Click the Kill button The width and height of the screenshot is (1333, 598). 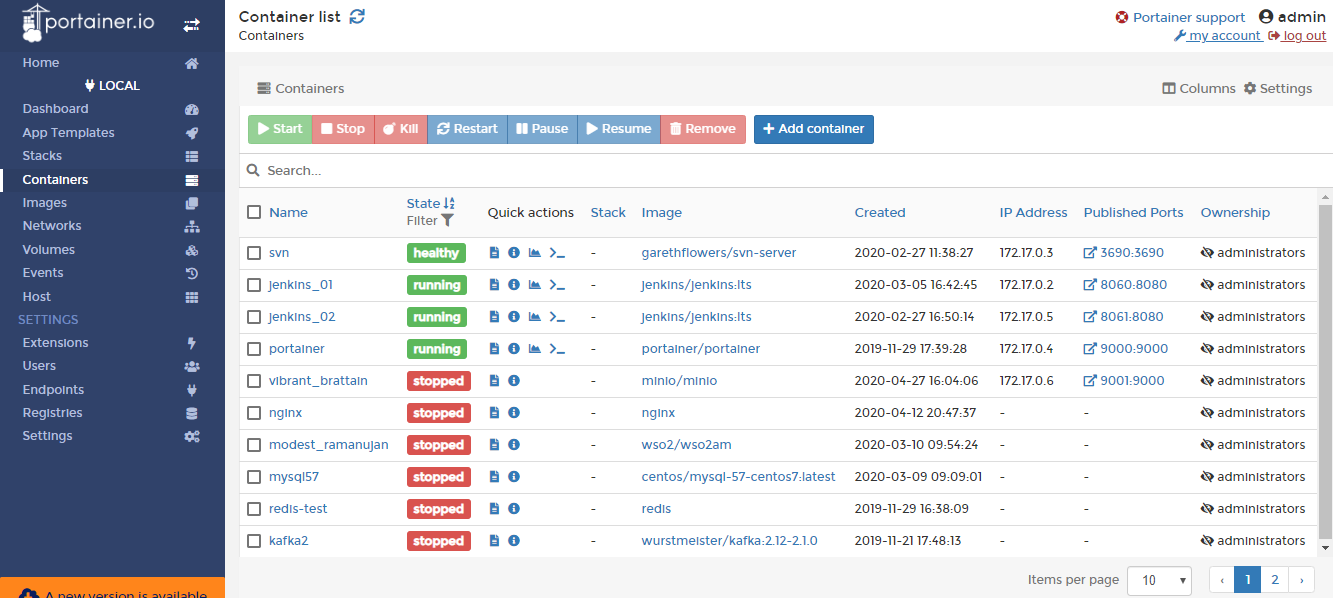401,129
